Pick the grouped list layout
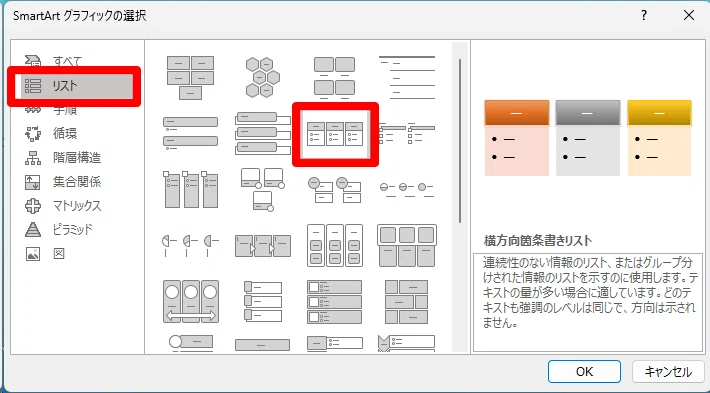This screenshot has width=710, height=393. point(335,245)
